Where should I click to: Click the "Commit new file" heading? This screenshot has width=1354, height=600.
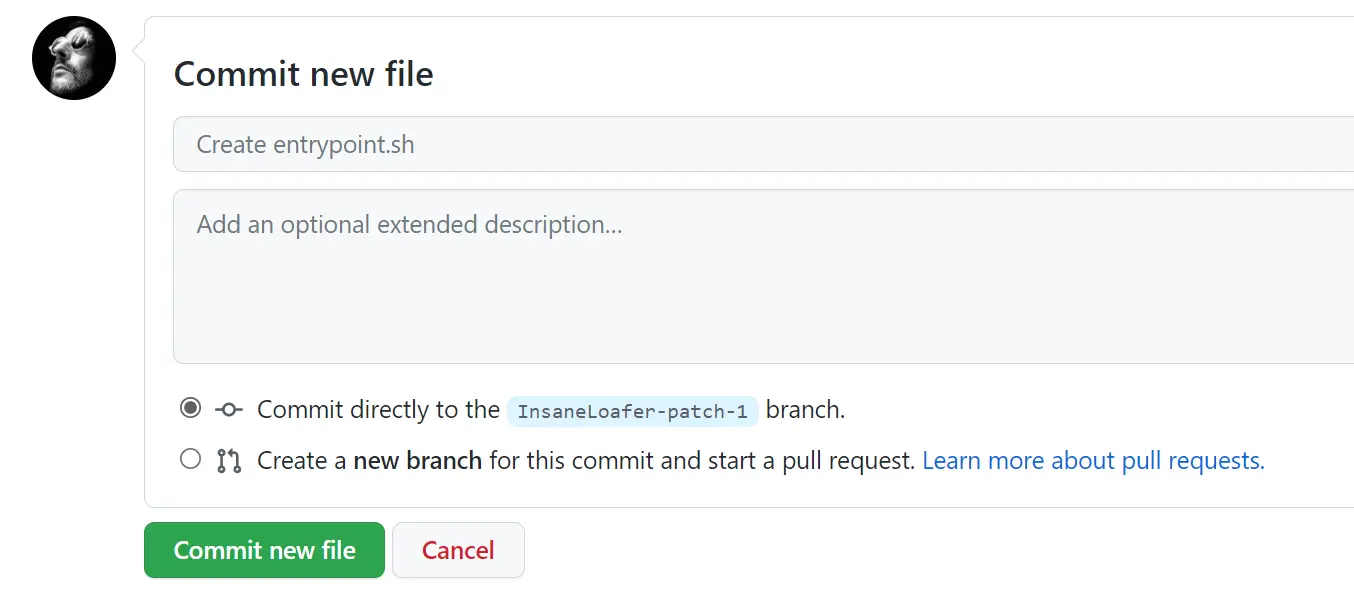303,74
